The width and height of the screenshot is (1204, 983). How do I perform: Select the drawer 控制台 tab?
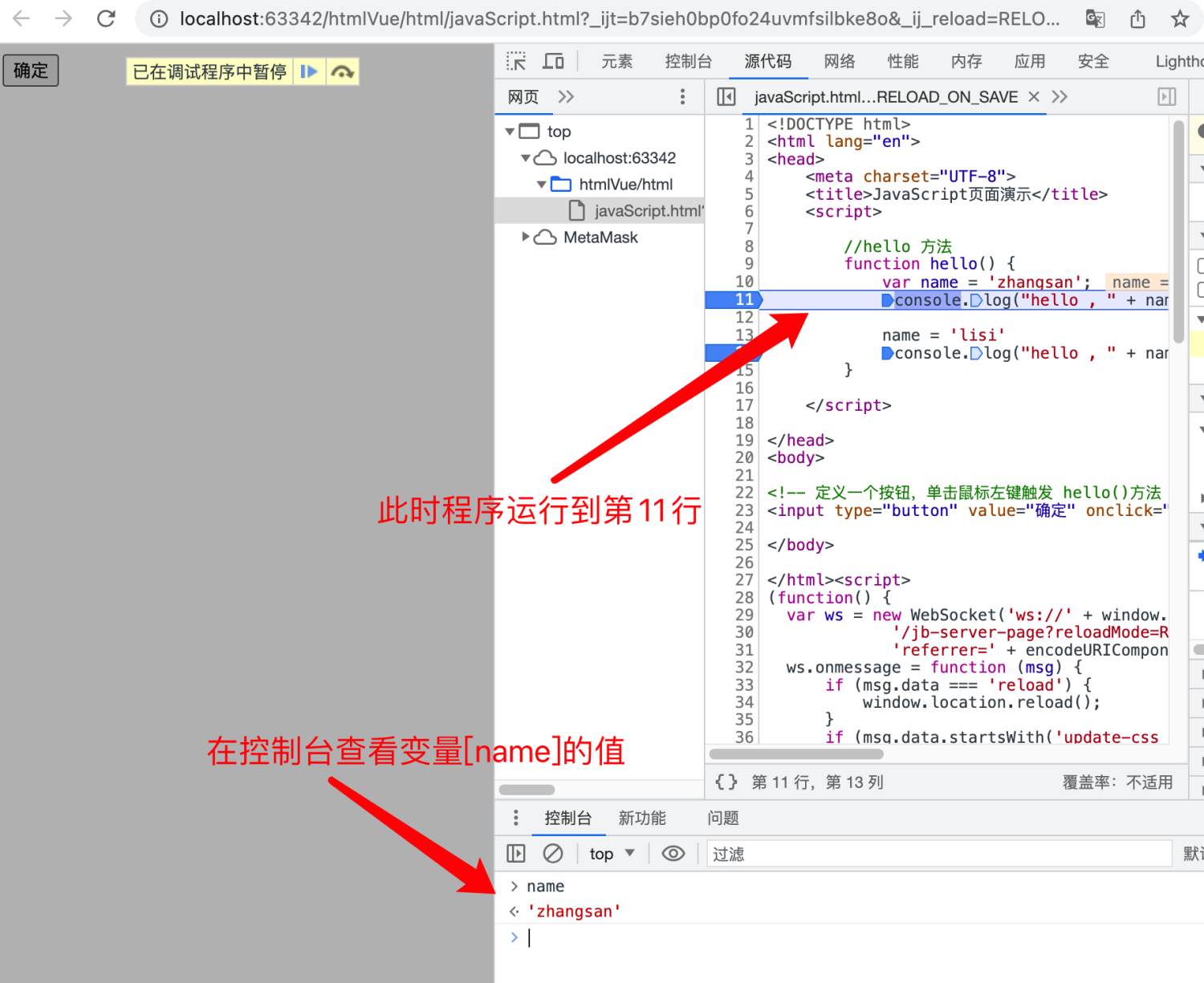point(568,818)
